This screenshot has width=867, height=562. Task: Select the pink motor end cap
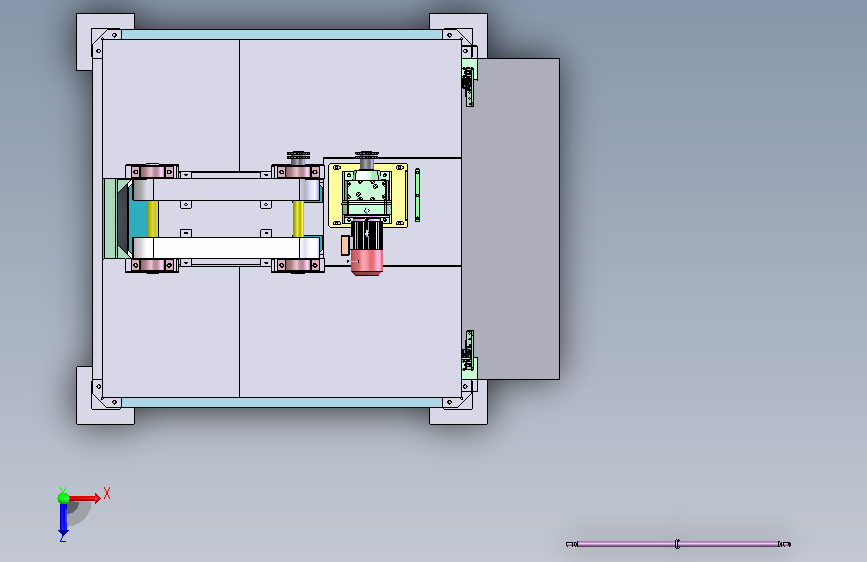click(x=367, y=262)
